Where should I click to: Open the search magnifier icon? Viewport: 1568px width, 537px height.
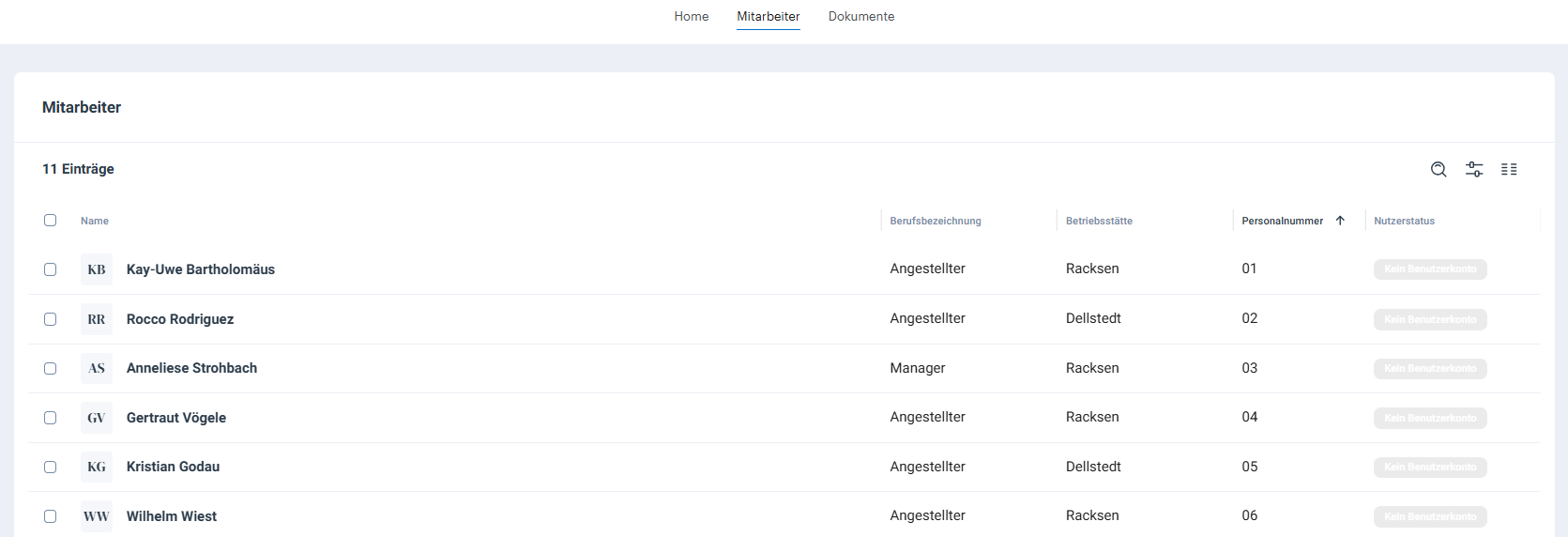[1439, 169]
